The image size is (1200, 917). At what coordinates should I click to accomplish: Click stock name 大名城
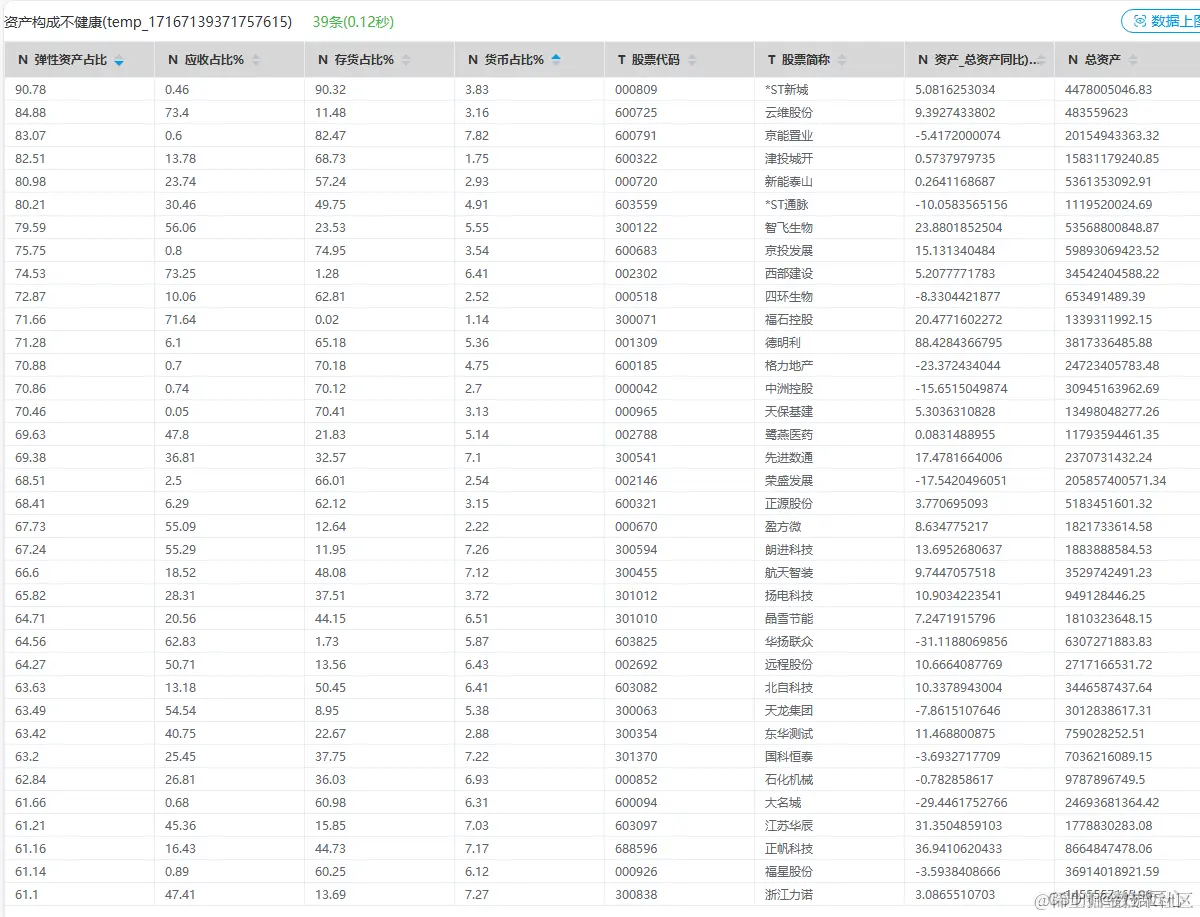783,803
